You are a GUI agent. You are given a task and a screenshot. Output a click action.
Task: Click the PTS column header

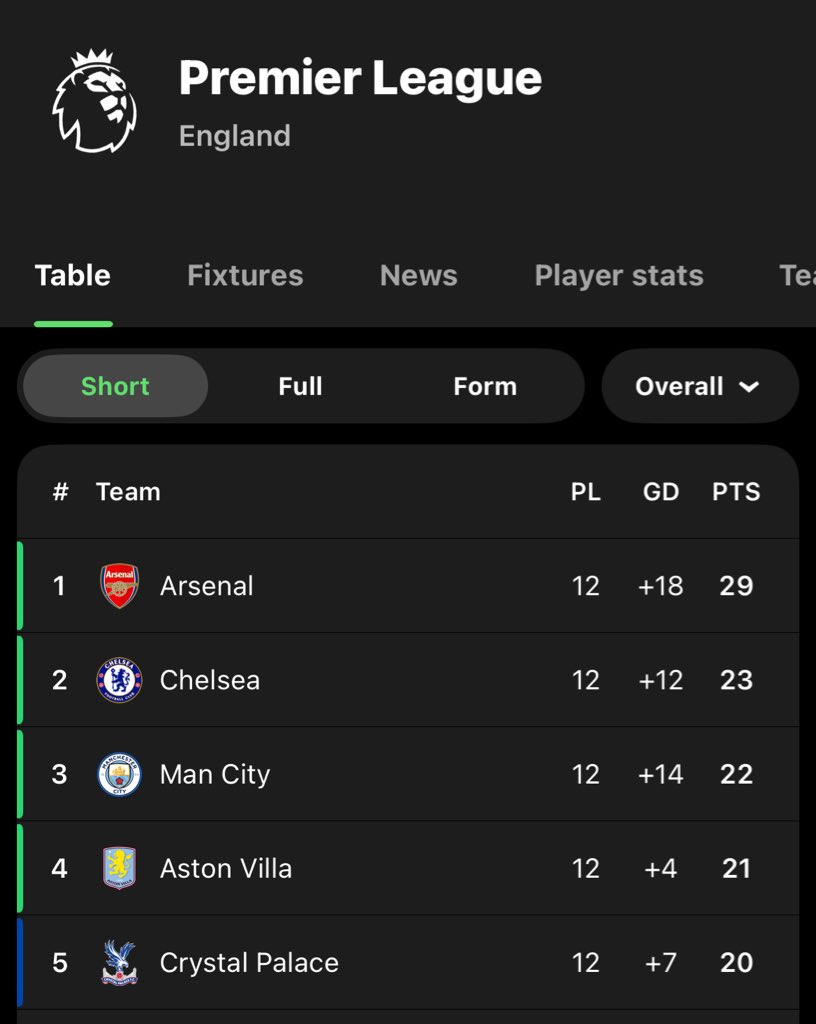(x=736, y=492)
